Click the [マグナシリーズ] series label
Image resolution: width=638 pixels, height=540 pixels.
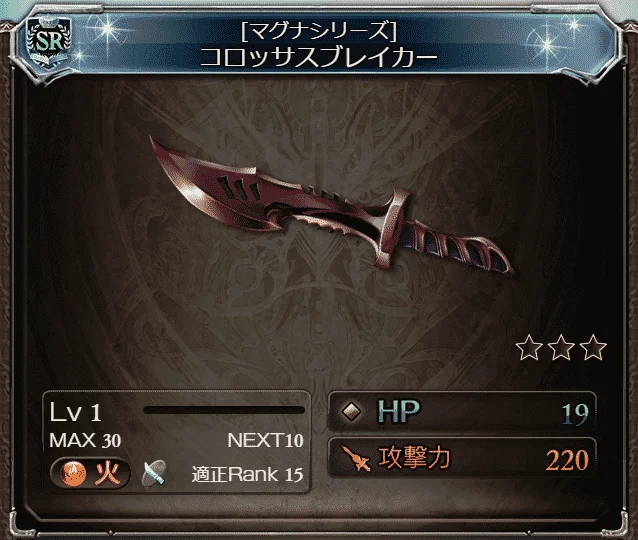[319, 31]
